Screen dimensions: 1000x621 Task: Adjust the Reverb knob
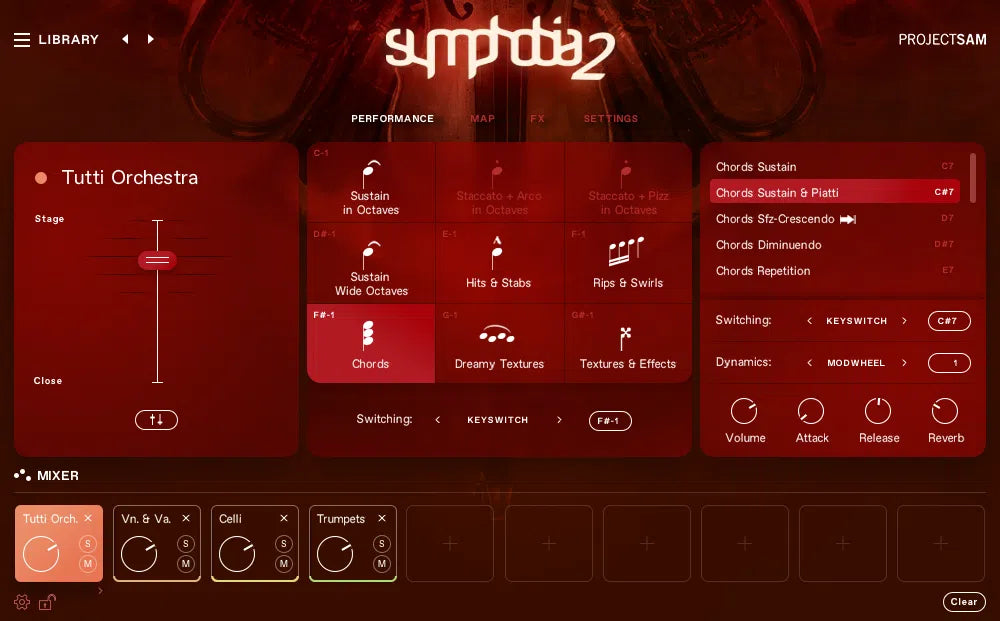tap(945, 410)
